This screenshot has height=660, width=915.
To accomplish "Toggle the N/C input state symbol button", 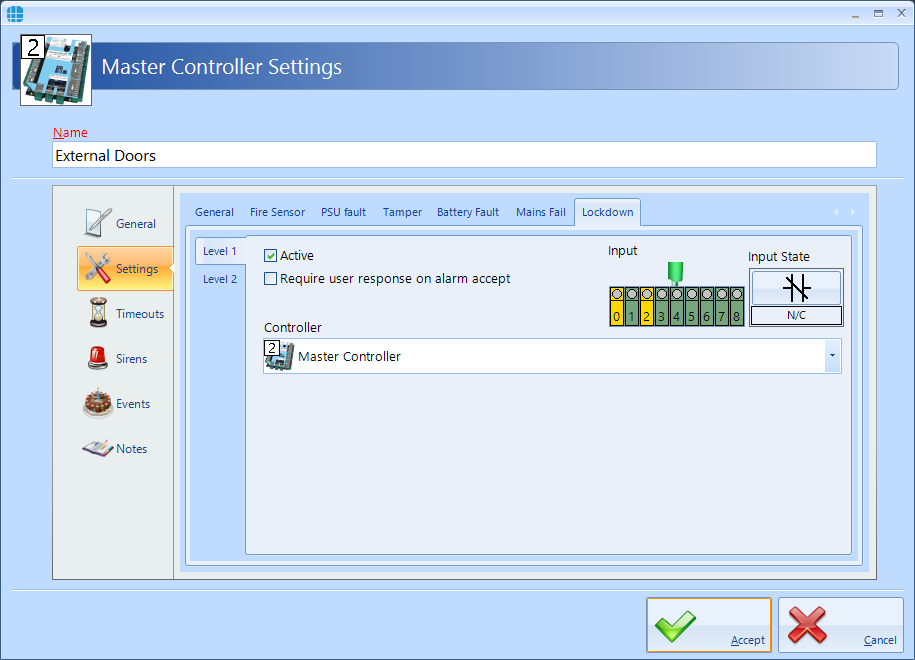I will 797,288.
